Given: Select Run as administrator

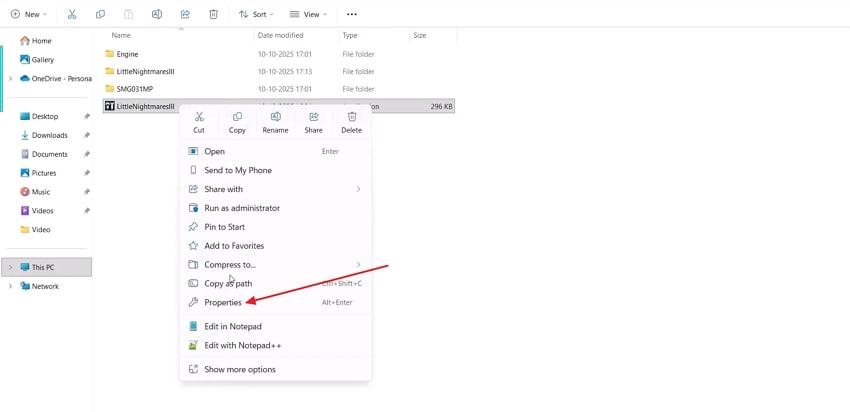Looking at the screenshot, I should 275,208.
